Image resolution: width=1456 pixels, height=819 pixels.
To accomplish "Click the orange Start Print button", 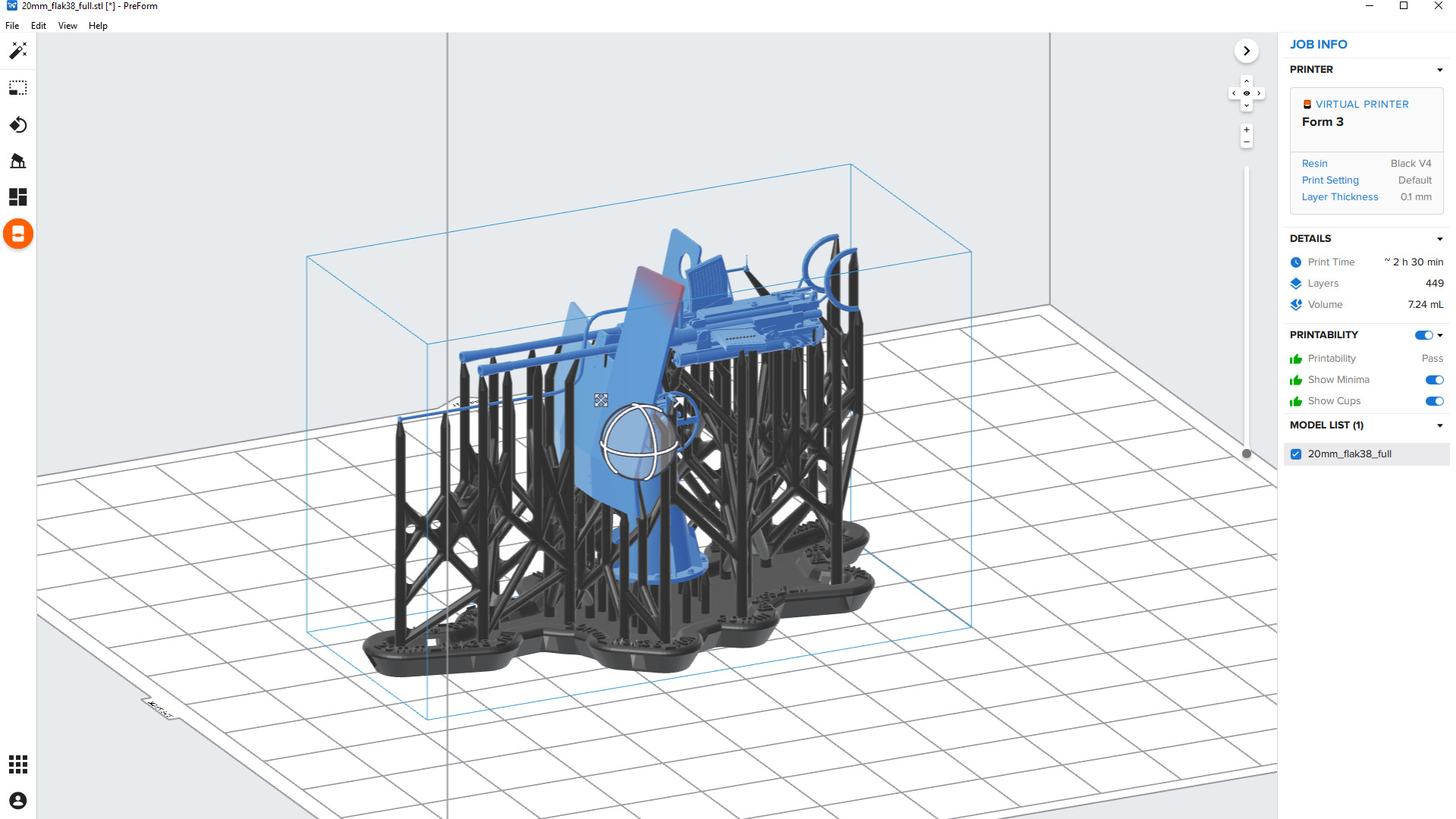I will (18, 234).
